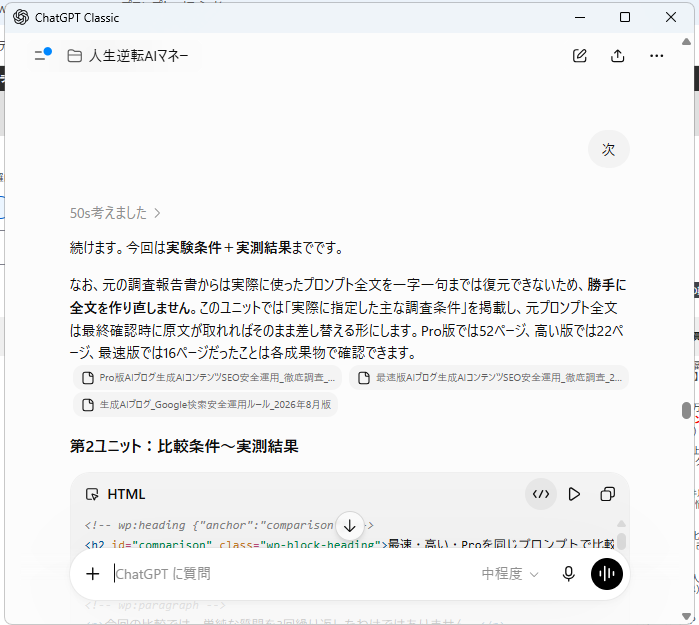Open the three-dot more options menu
This screenshot has width=699, height=625.
click(656, 56)
